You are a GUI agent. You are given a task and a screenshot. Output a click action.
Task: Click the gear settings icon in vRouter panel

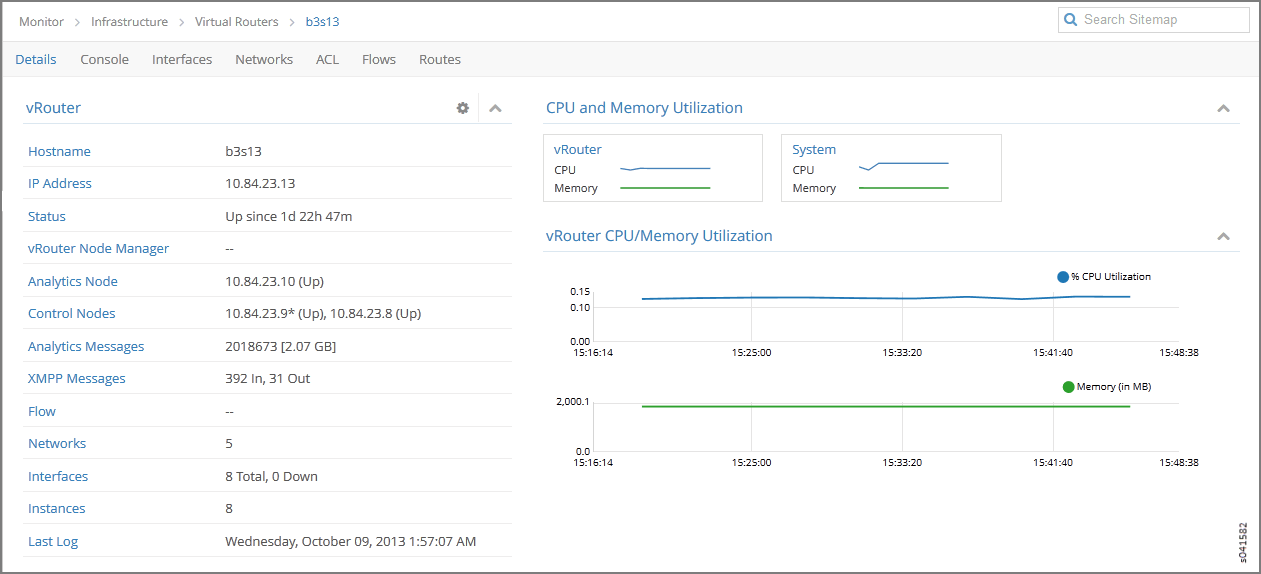463,108
